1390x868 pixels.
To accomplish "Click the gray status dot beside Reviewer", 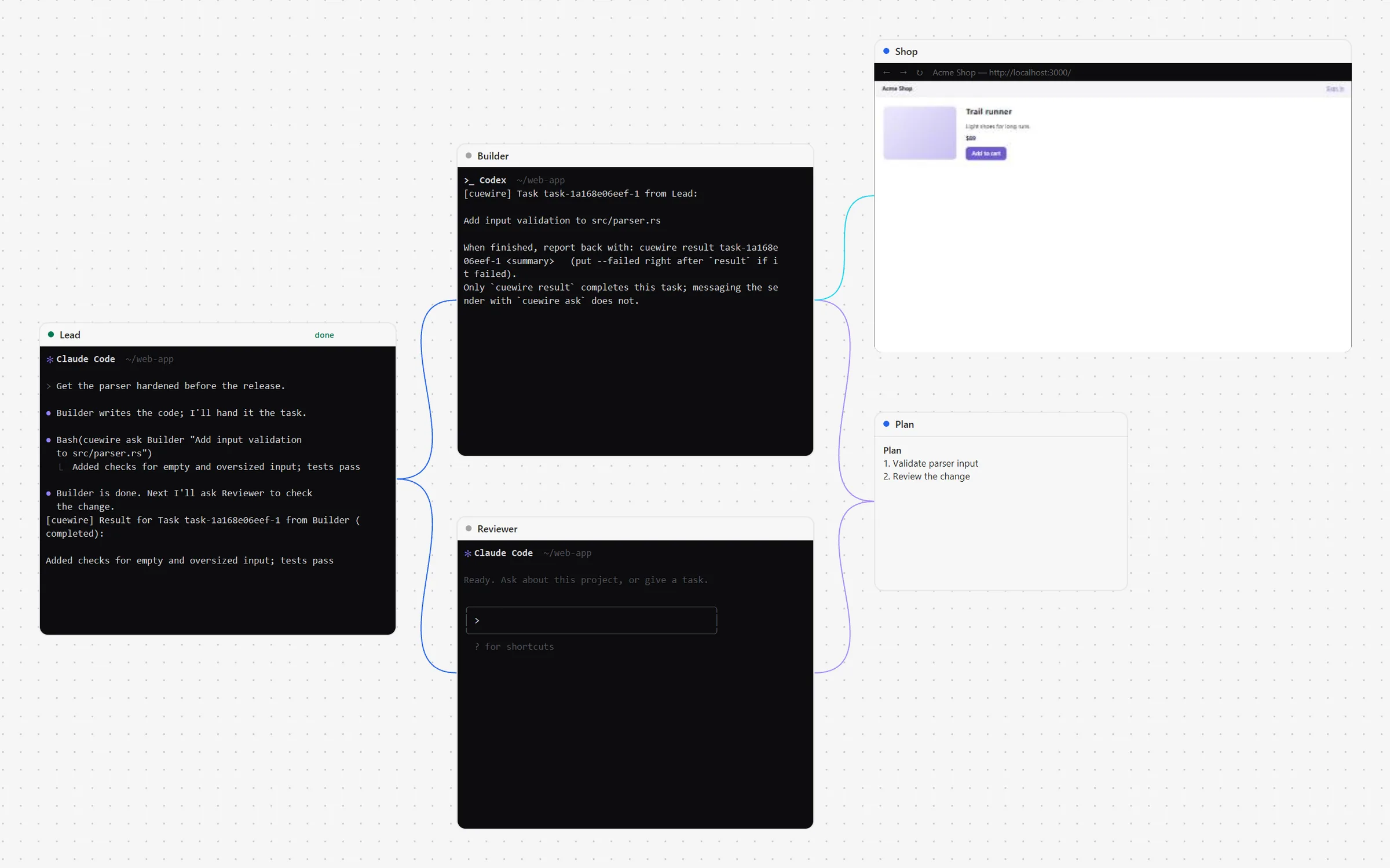I will [469, 528].
